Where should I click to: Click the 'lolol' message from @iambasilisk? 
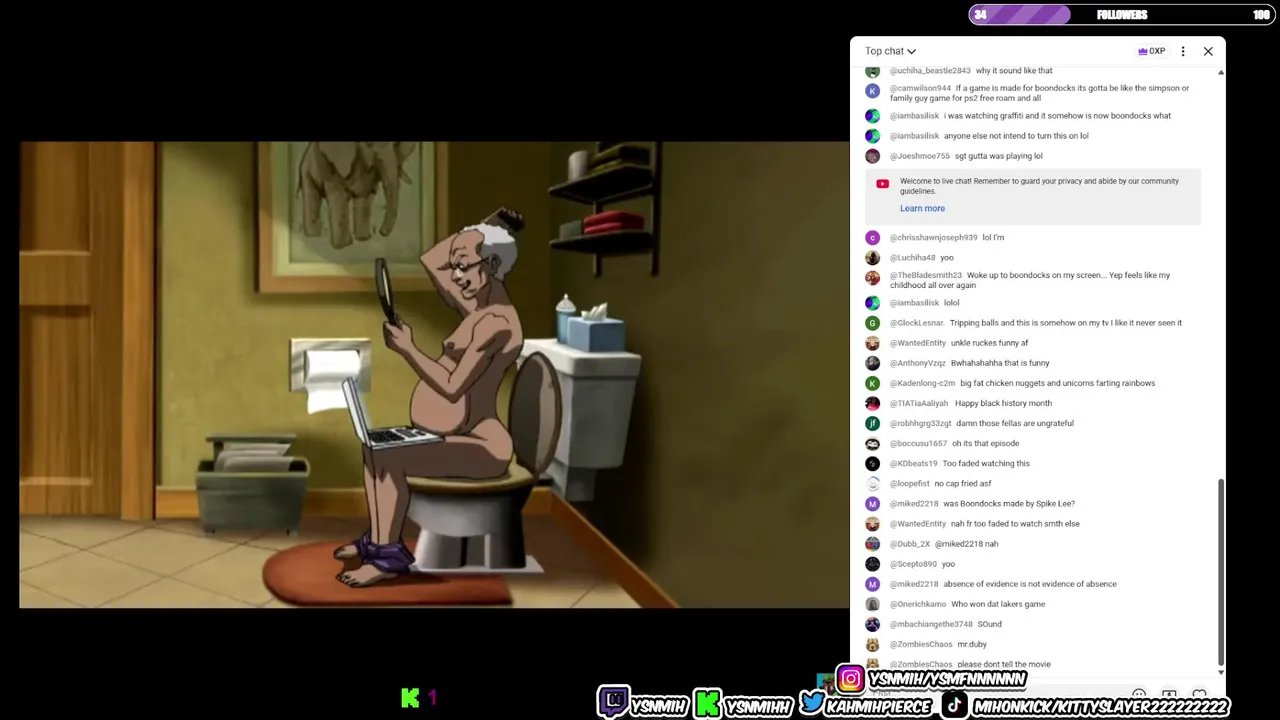[951, 303]
